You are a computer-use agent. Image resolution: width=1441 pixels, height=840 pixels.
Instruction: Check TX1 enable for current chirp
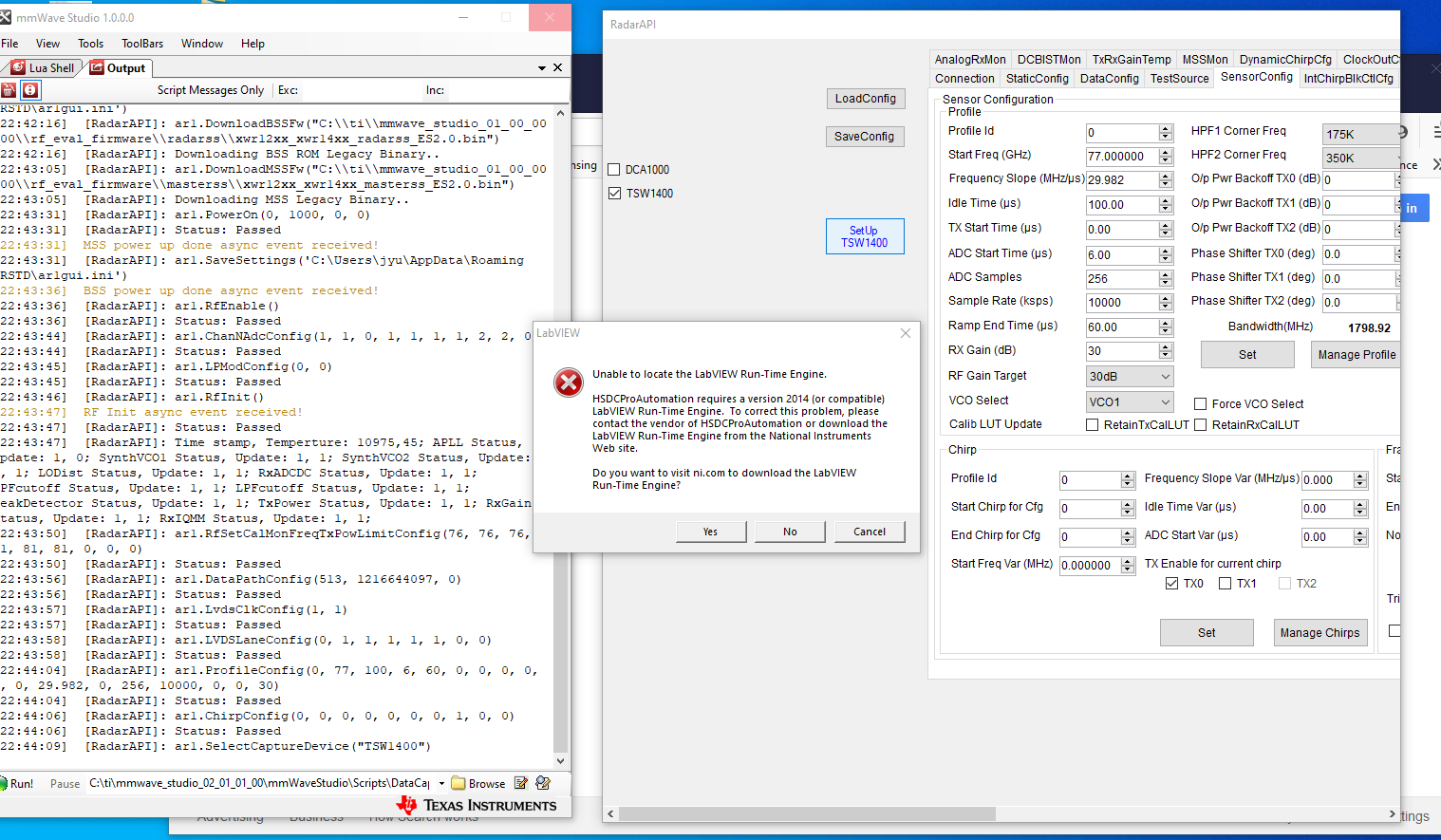[1225, 584]
